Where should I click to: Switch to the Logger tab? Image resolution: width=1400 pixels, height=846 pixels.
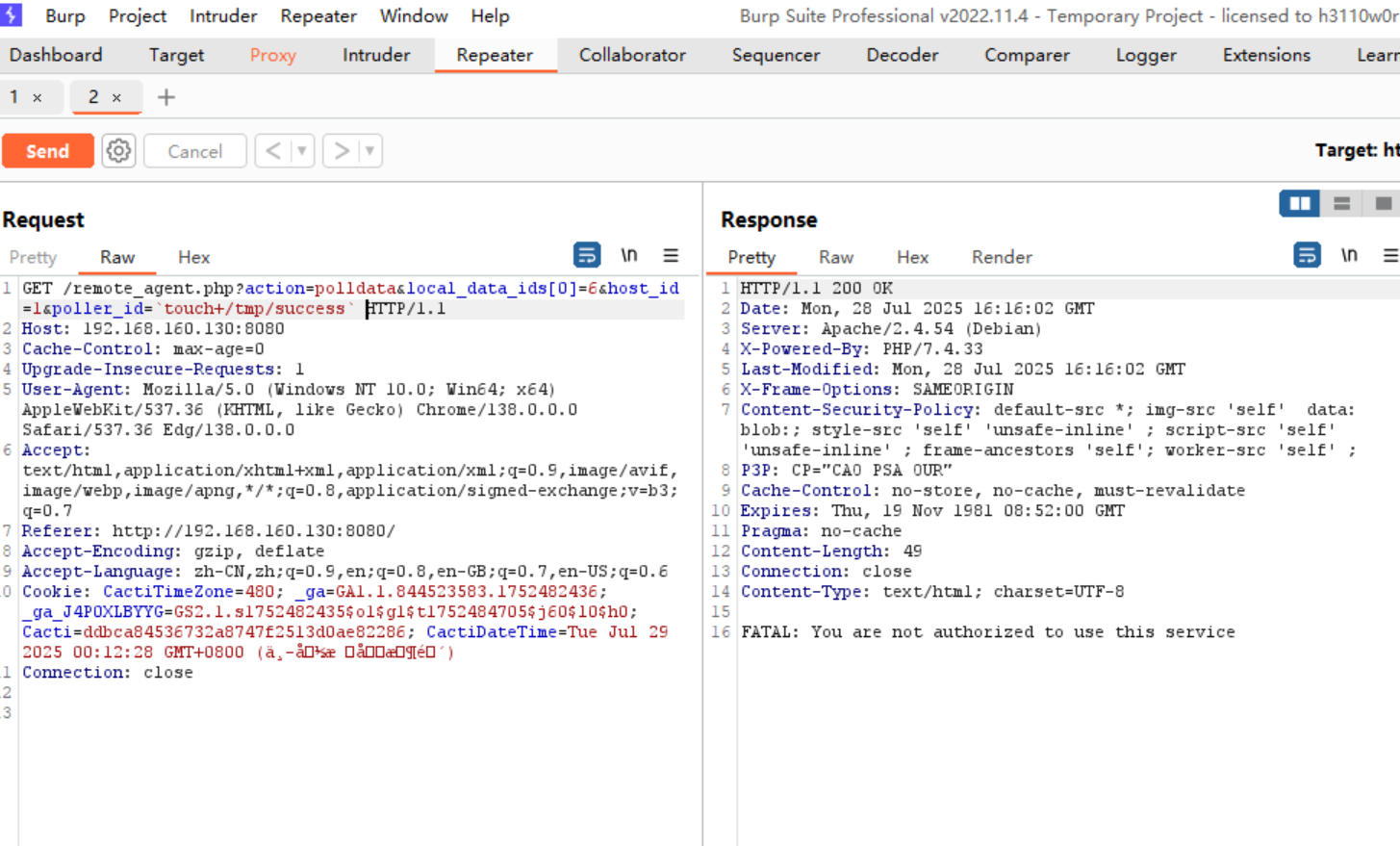(1146, 55)
